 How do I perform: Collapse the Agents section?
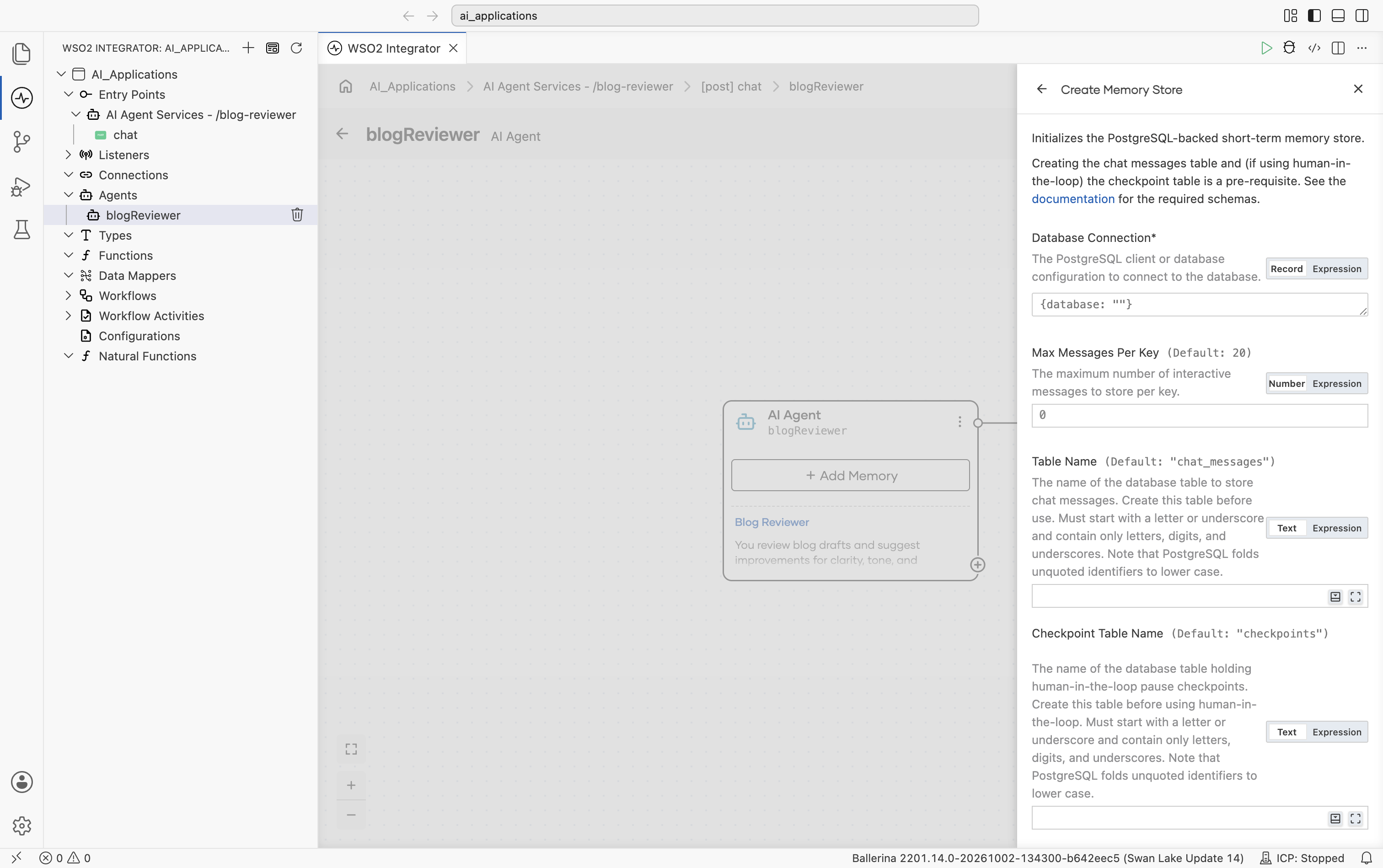pyautogui.click(x=68, y=195)
